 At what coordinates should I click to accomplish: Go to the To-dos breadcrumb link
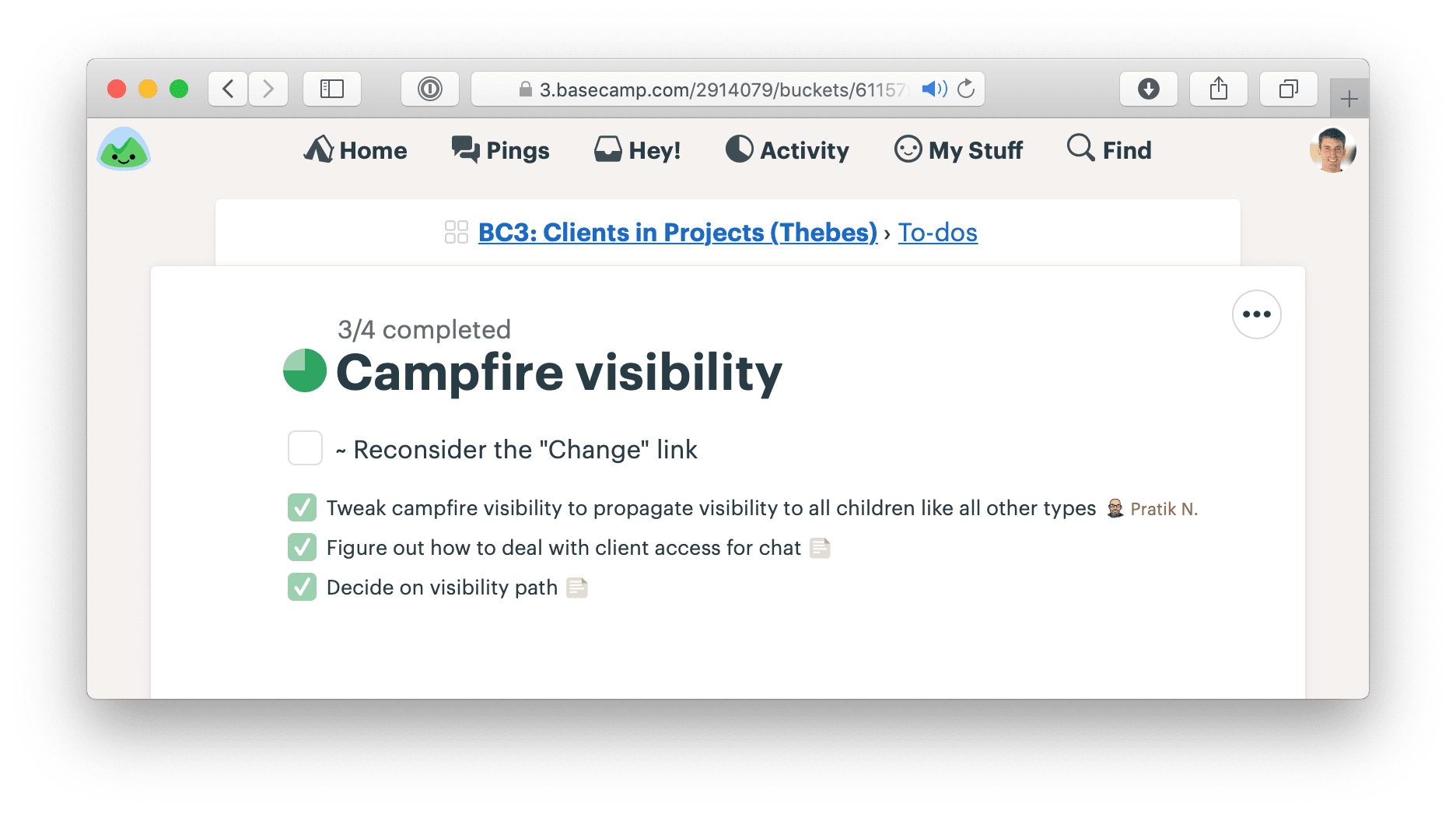(x=937, y=232)
